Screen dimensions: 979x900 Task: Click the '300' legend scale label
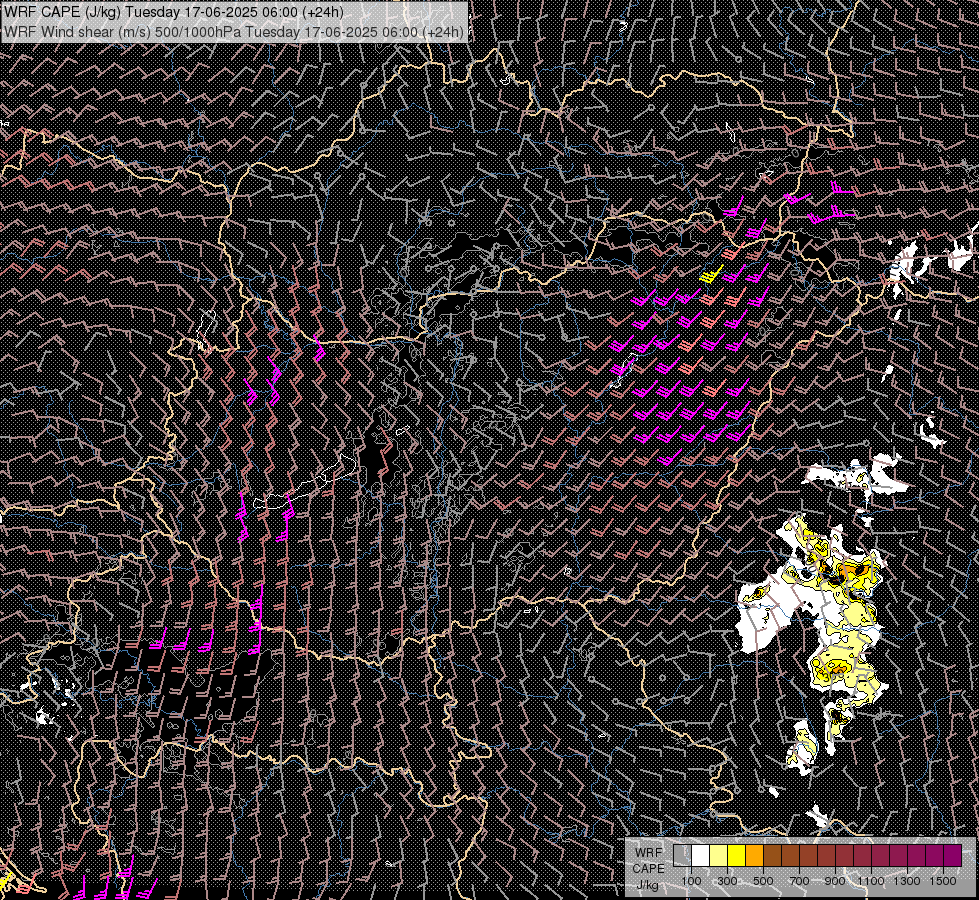tap(727, 881)
